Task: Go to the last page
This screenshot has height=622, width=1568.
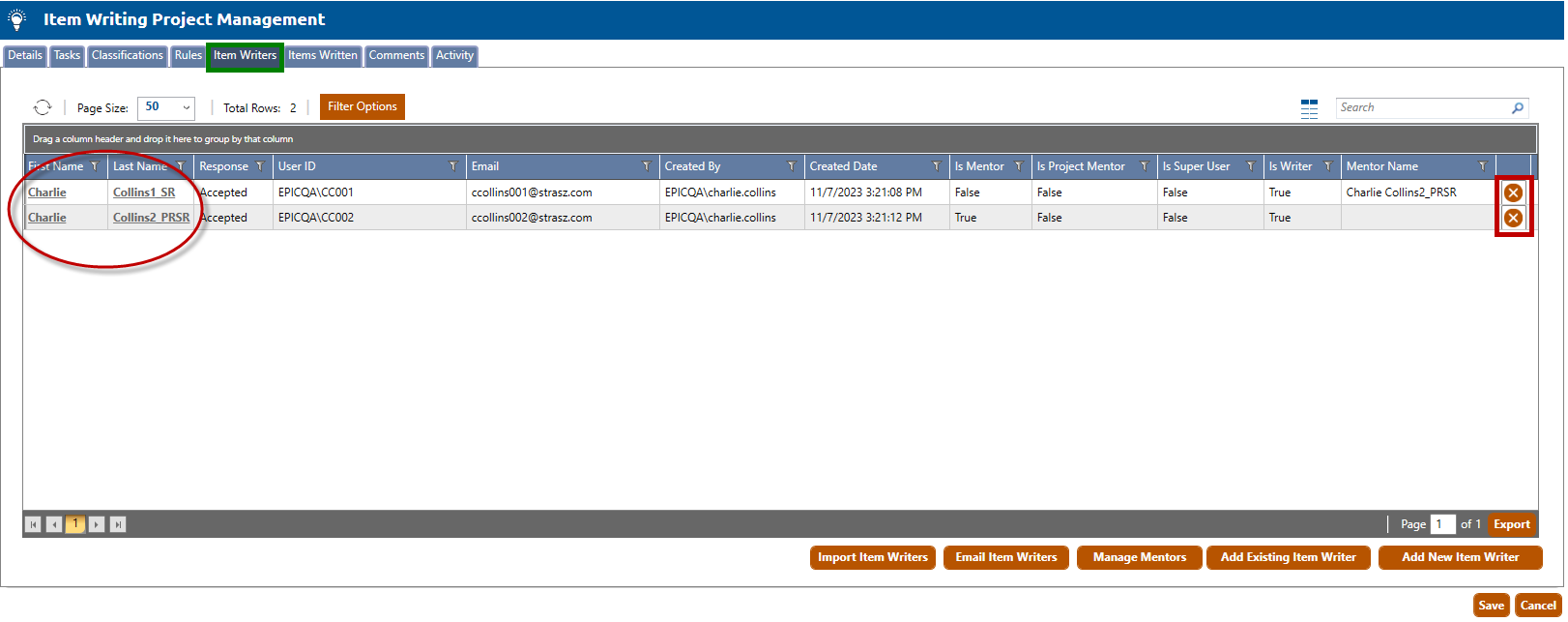Action: (x=118, y=524)
